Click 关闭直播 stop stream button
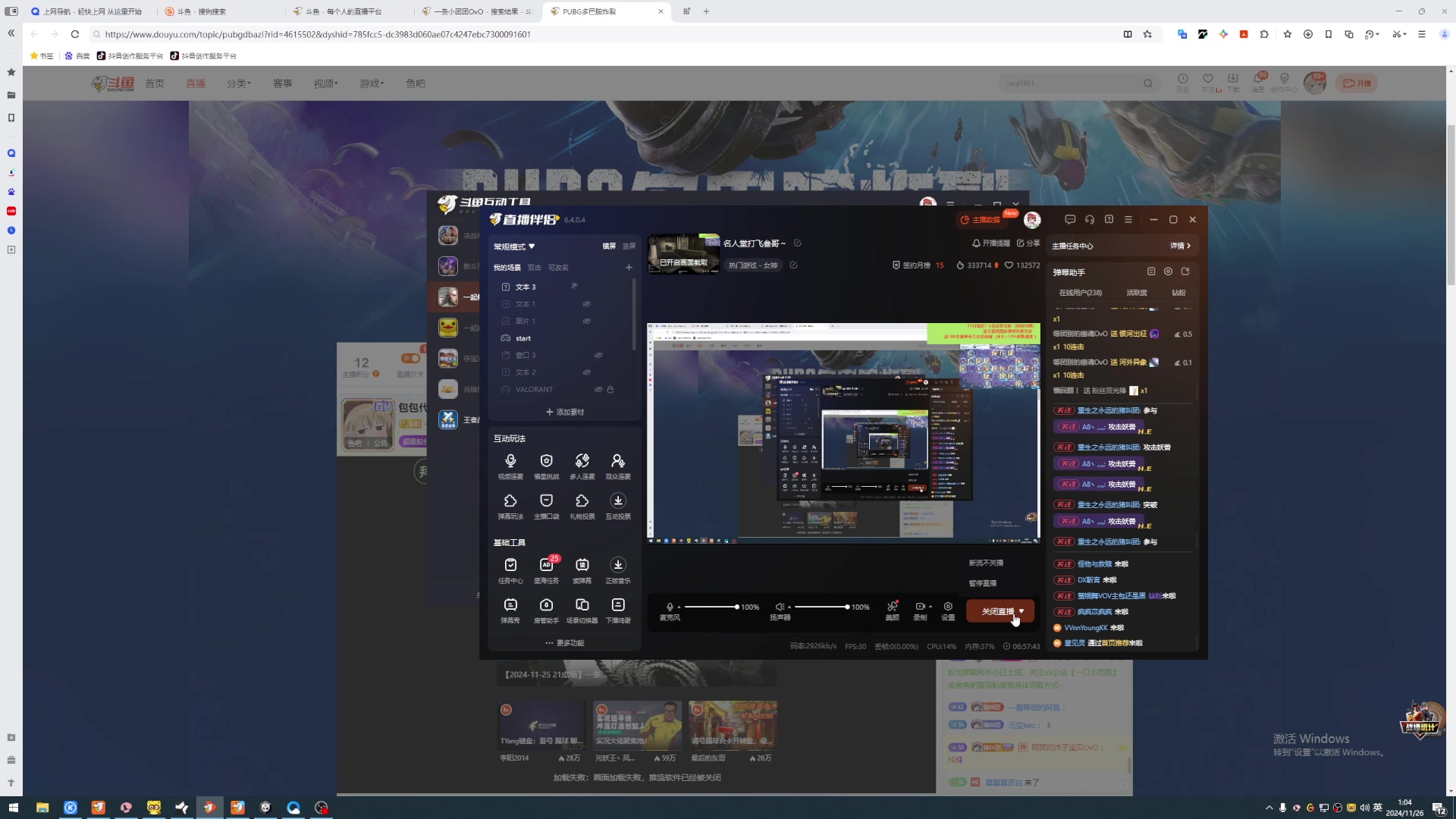The width and height of the screenshot is (1456, 819). click(998, 611)
